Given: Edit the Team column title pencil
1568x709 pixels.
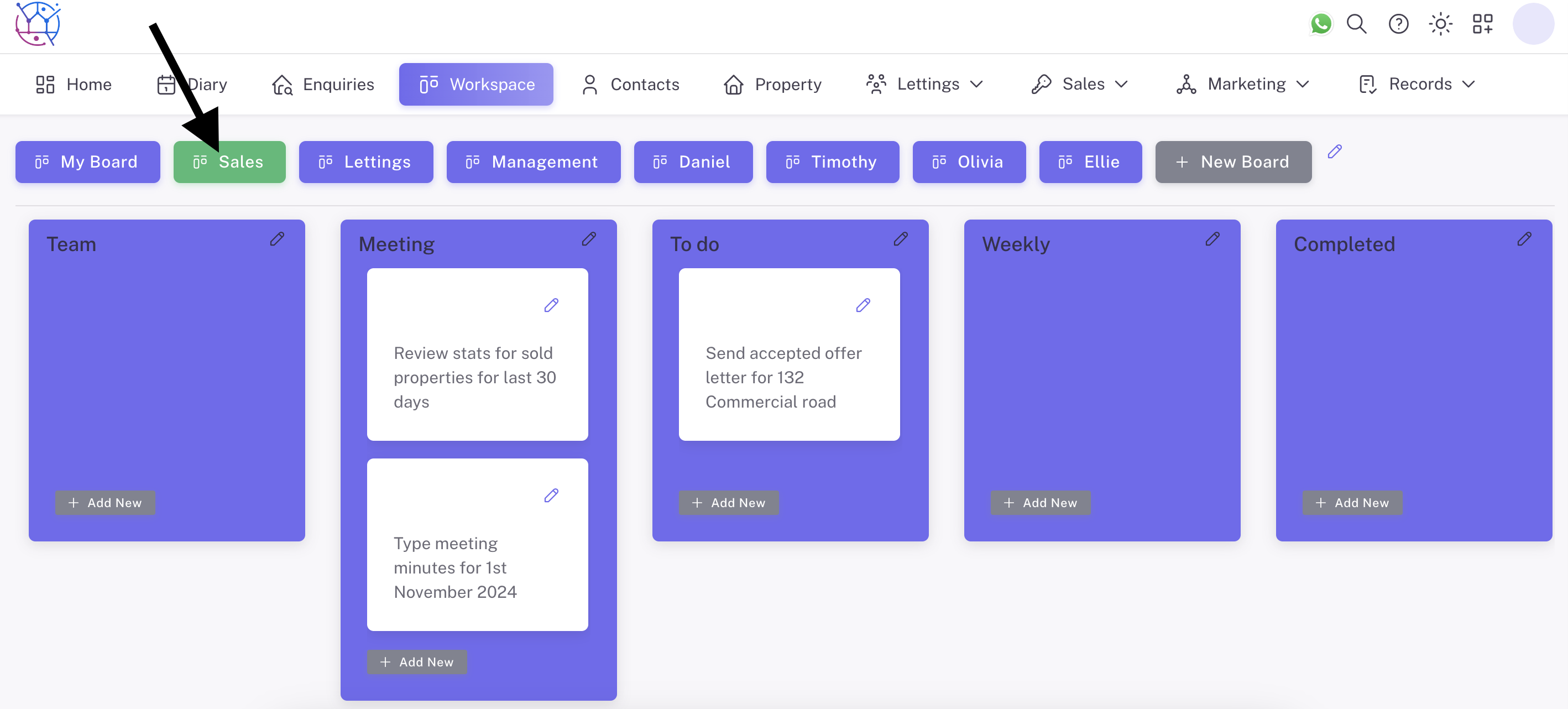Looking at the screenshot, I should 277,239.
